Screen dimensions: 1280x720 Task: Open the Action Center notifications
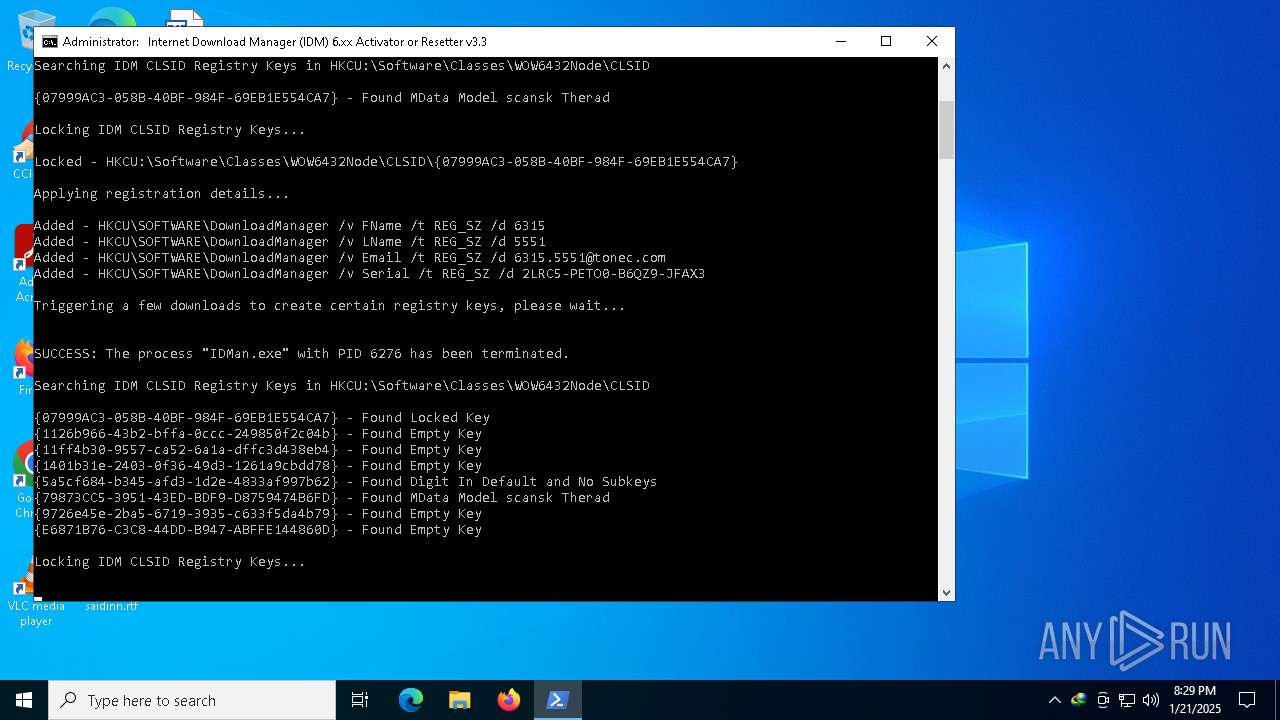pos(1247,700)
